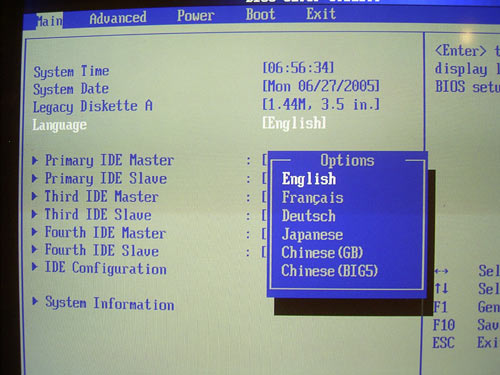Select Chinese (BIG5) option

click(x=329, y=270)
